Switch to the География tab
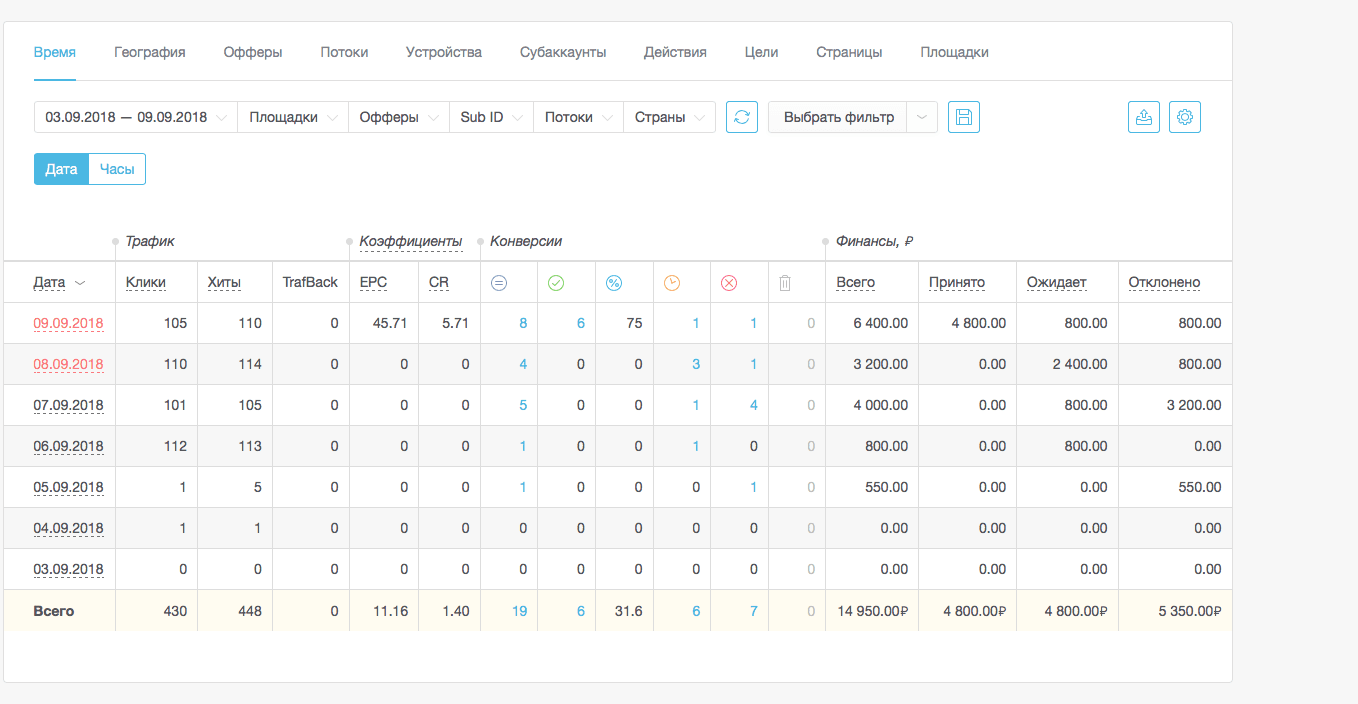 coord(150,52)
